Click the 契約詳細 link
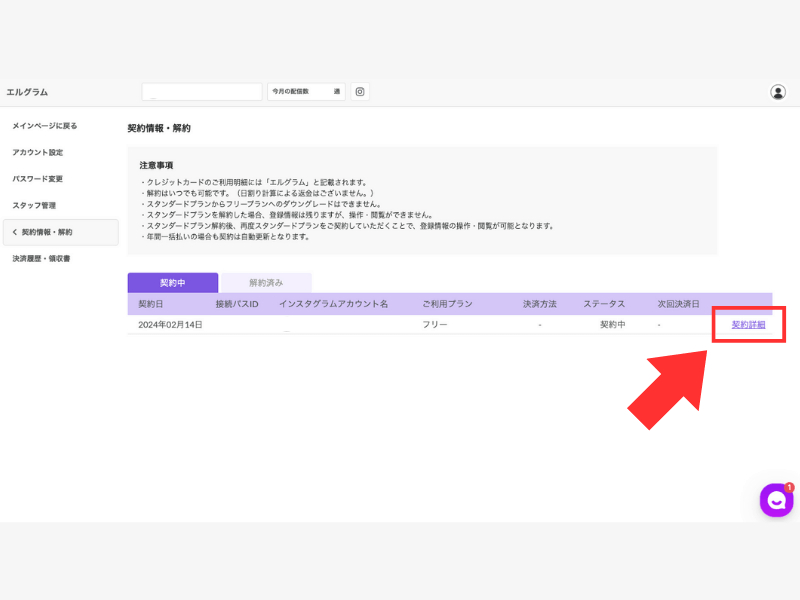The image size is (800, 600). 748,324
